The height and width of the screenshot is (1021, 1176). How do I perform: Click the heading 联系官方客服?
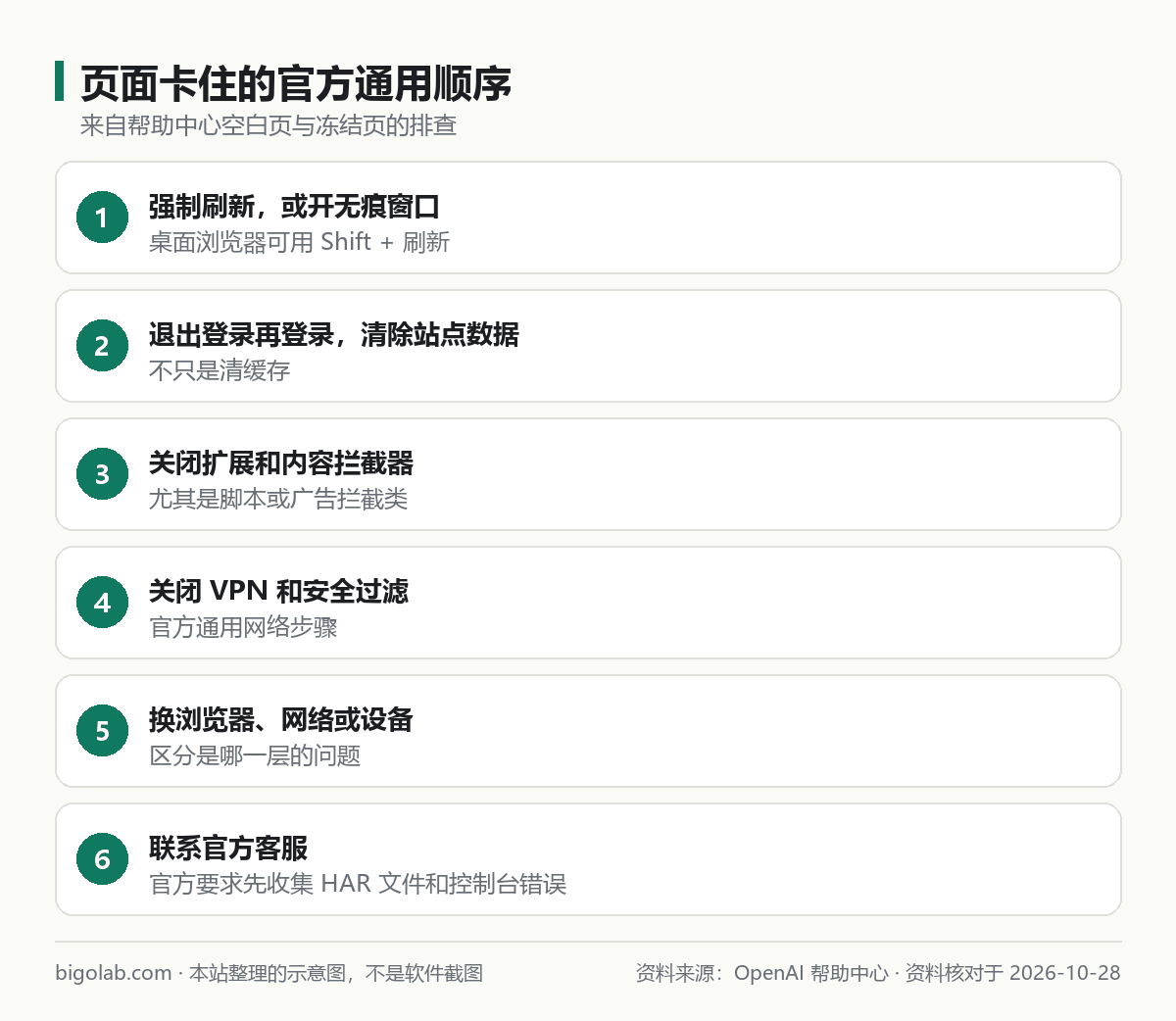pos(228,849)
